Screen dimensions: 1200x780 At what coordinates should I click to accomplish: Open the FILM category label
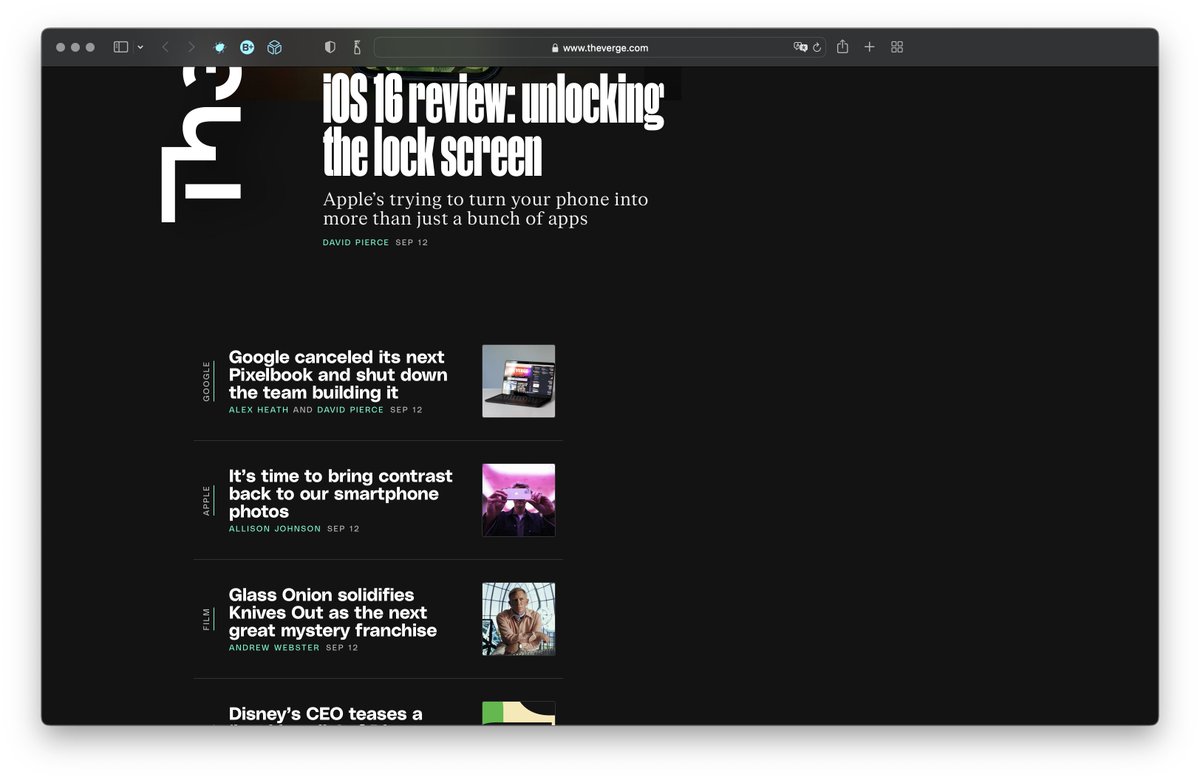tap(207, 619)
